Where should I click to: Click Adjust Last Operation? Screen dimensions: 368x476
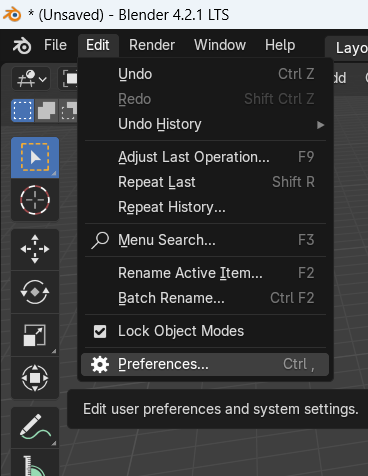point(205,157)
